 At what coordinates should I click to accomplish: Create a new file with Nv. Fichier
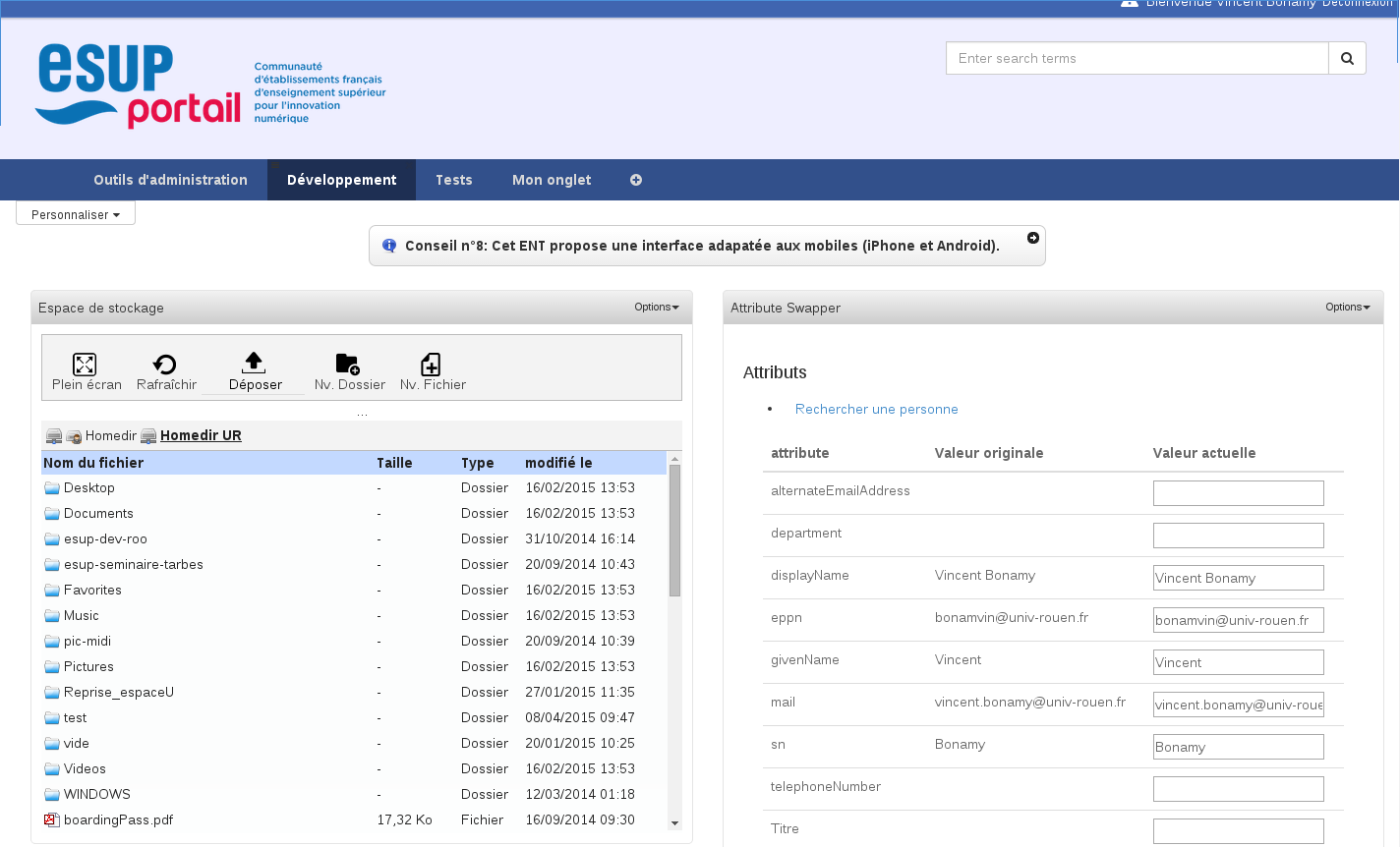pyautogui.click(x=431, y=365)
